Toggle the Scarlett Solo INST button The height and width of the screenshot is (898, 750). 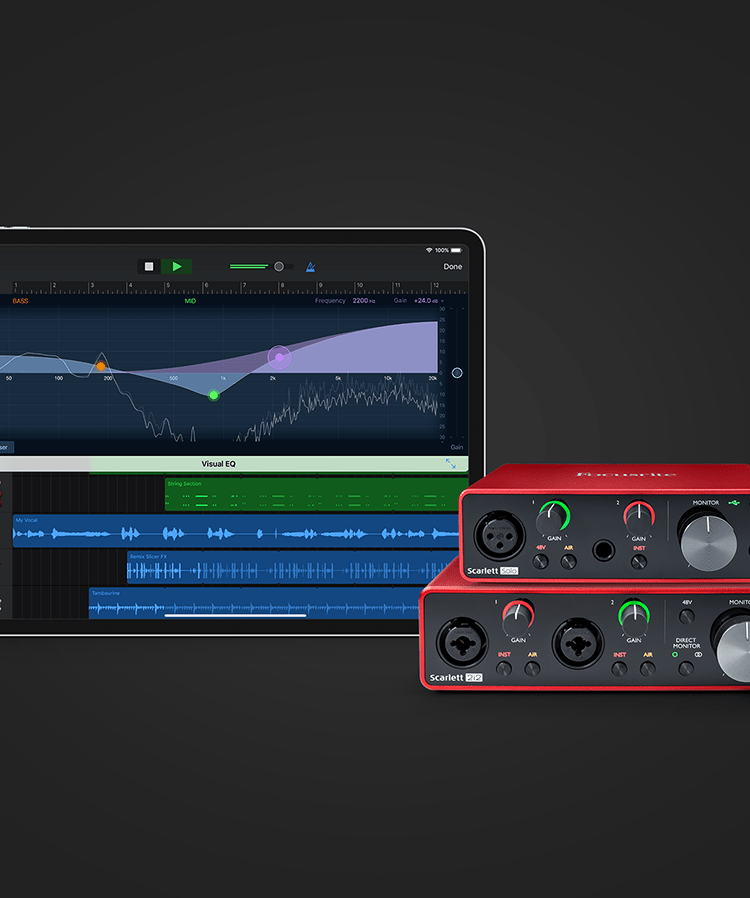(638, 562)
